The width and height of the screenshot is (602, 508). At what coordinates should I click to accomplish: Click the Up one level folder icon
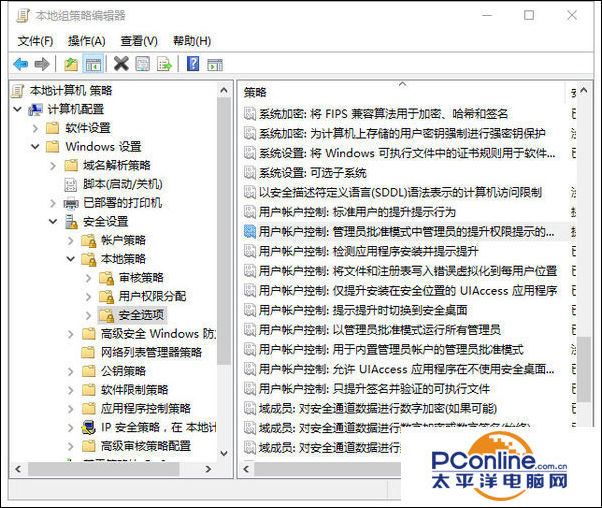(70, 64)
